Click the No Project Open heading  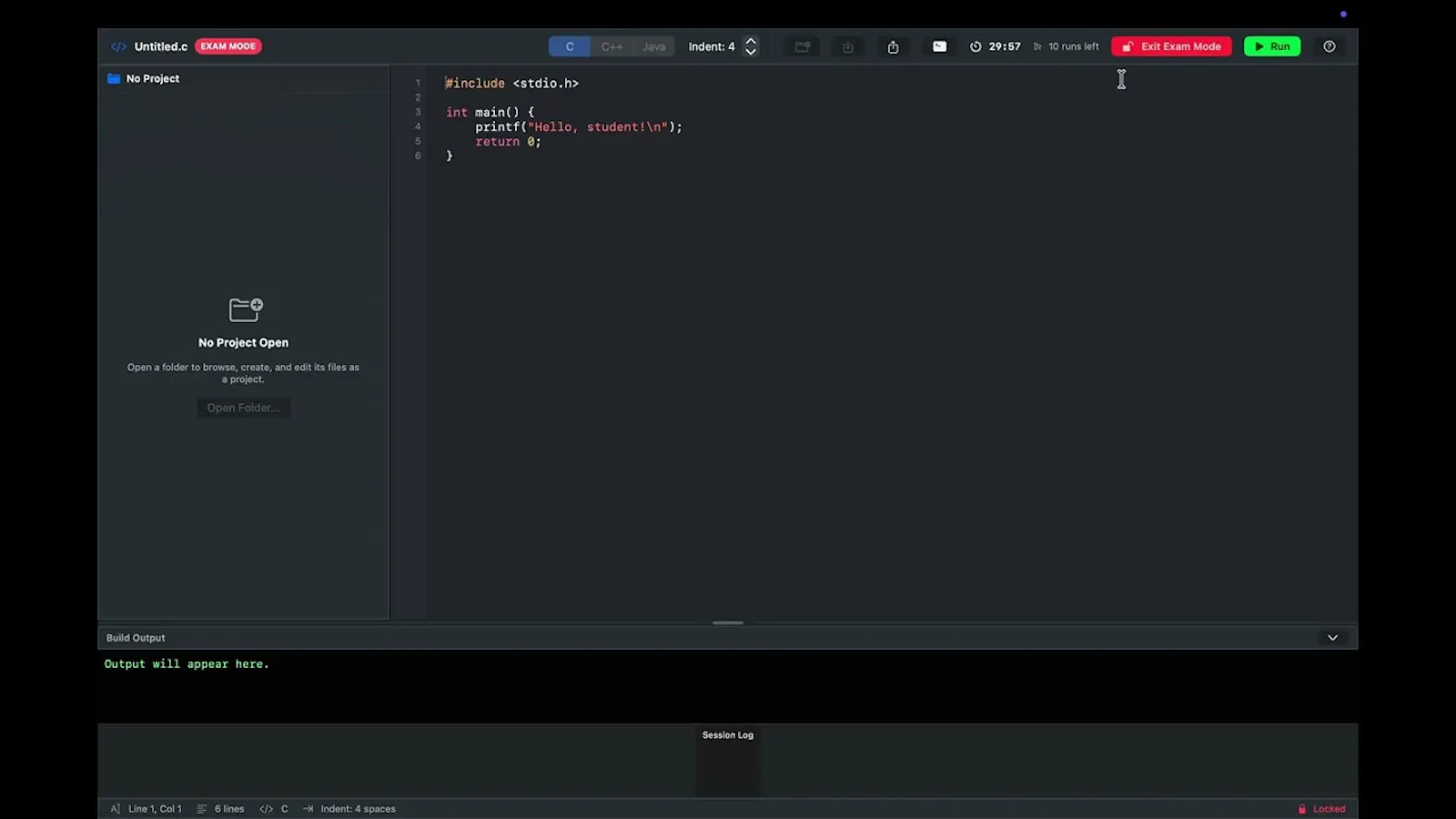[x=243, y=343]
